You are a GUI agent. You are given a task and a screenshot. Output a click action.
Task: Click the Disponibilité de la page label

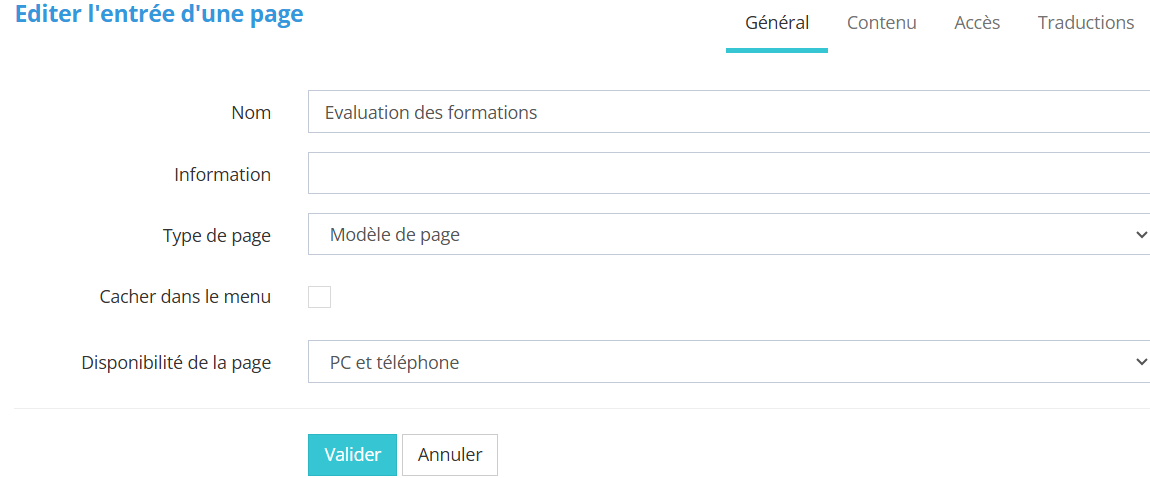176,363
